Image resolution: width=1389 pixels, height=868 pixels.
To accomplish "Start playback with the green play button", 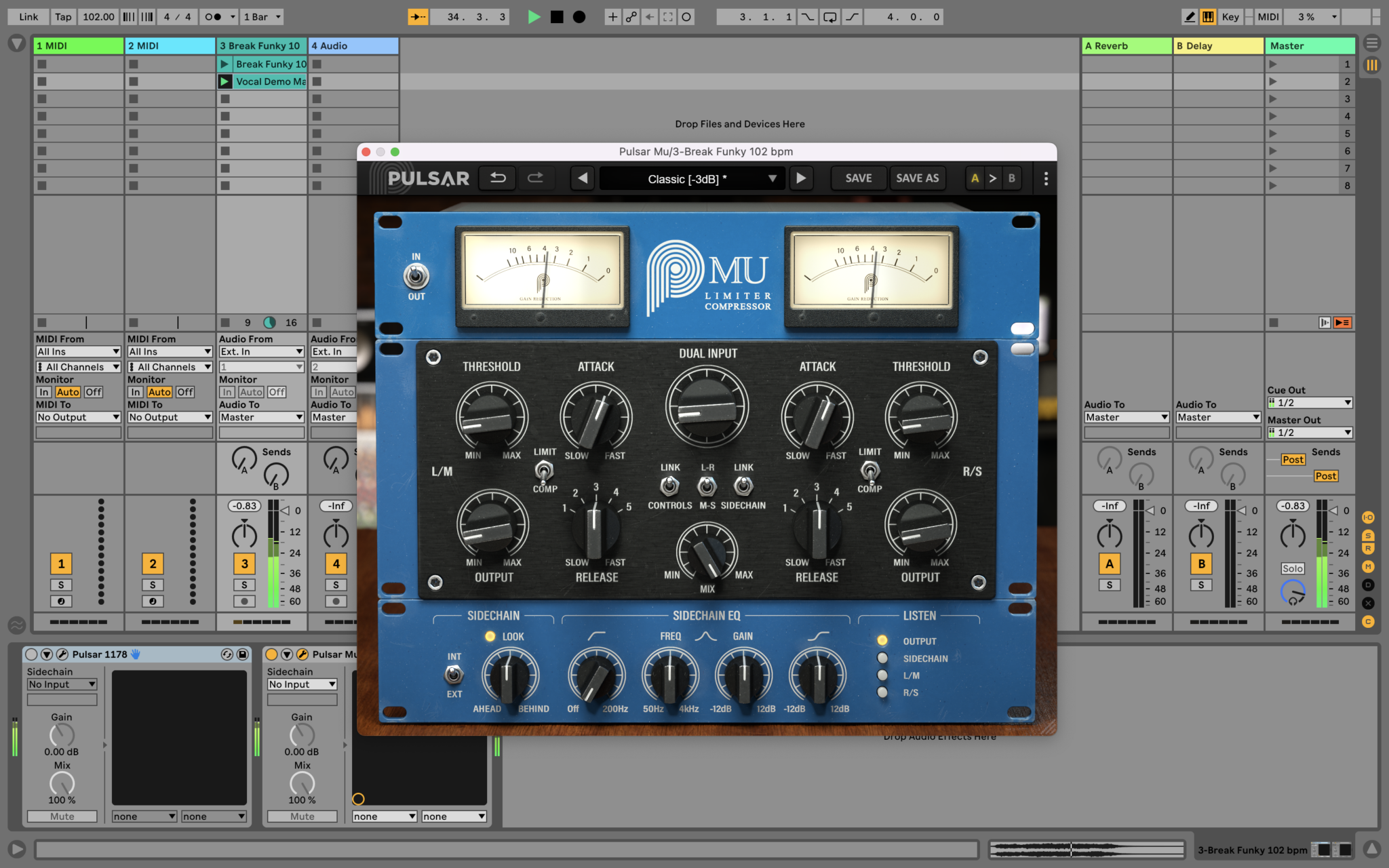I will (x=534, y=17).
